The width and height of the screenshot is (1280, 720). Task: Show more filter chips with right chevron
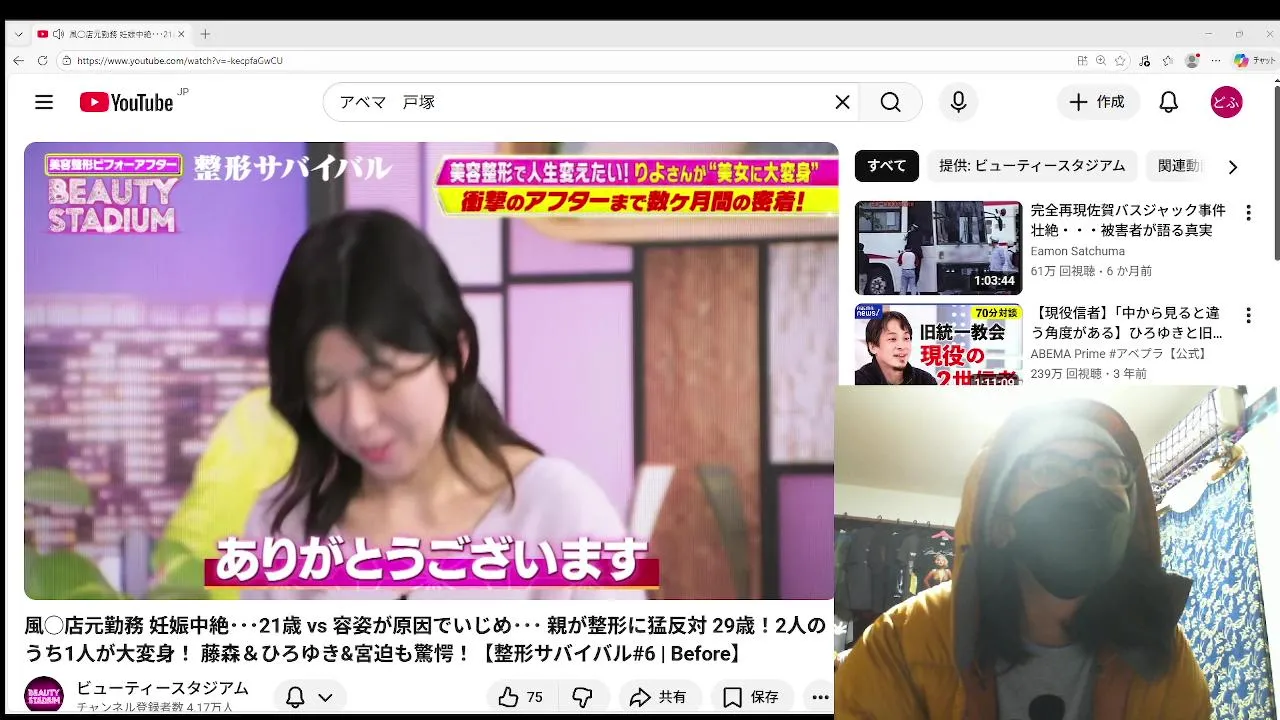pyautogui.click(x=1232, y=167)
